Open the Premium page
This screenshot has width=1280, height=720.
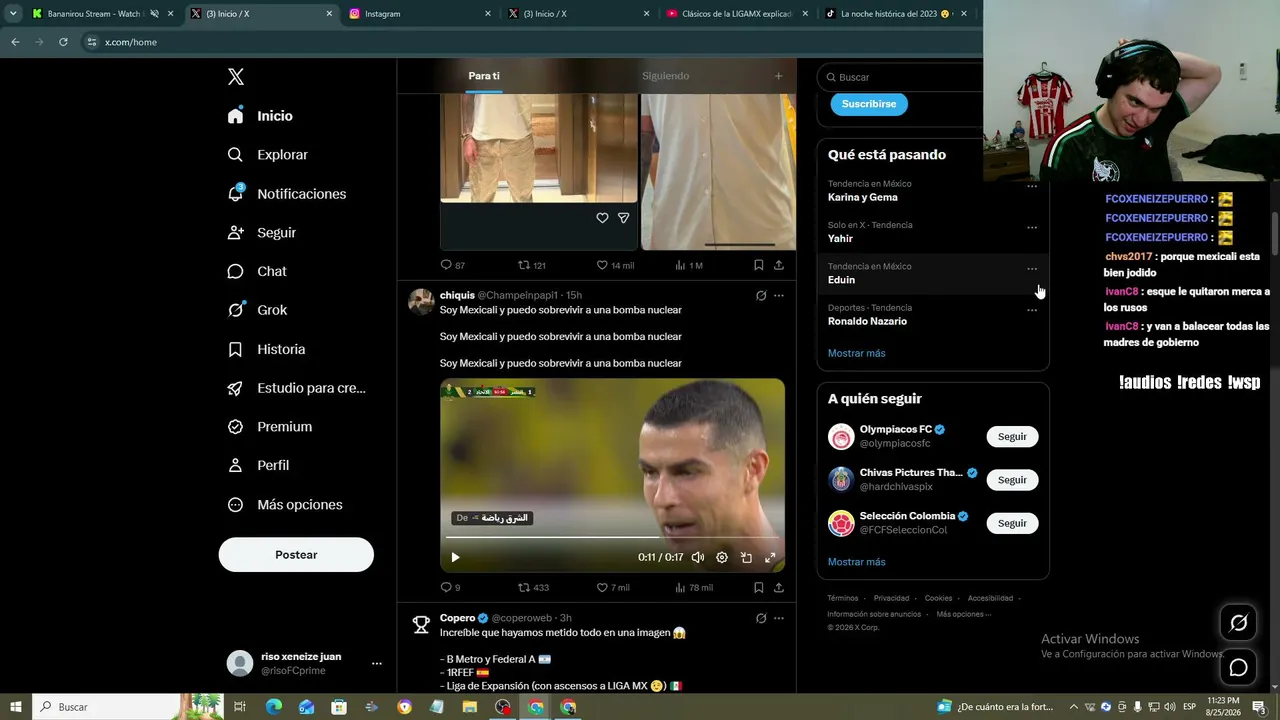[x=269, y=427]
